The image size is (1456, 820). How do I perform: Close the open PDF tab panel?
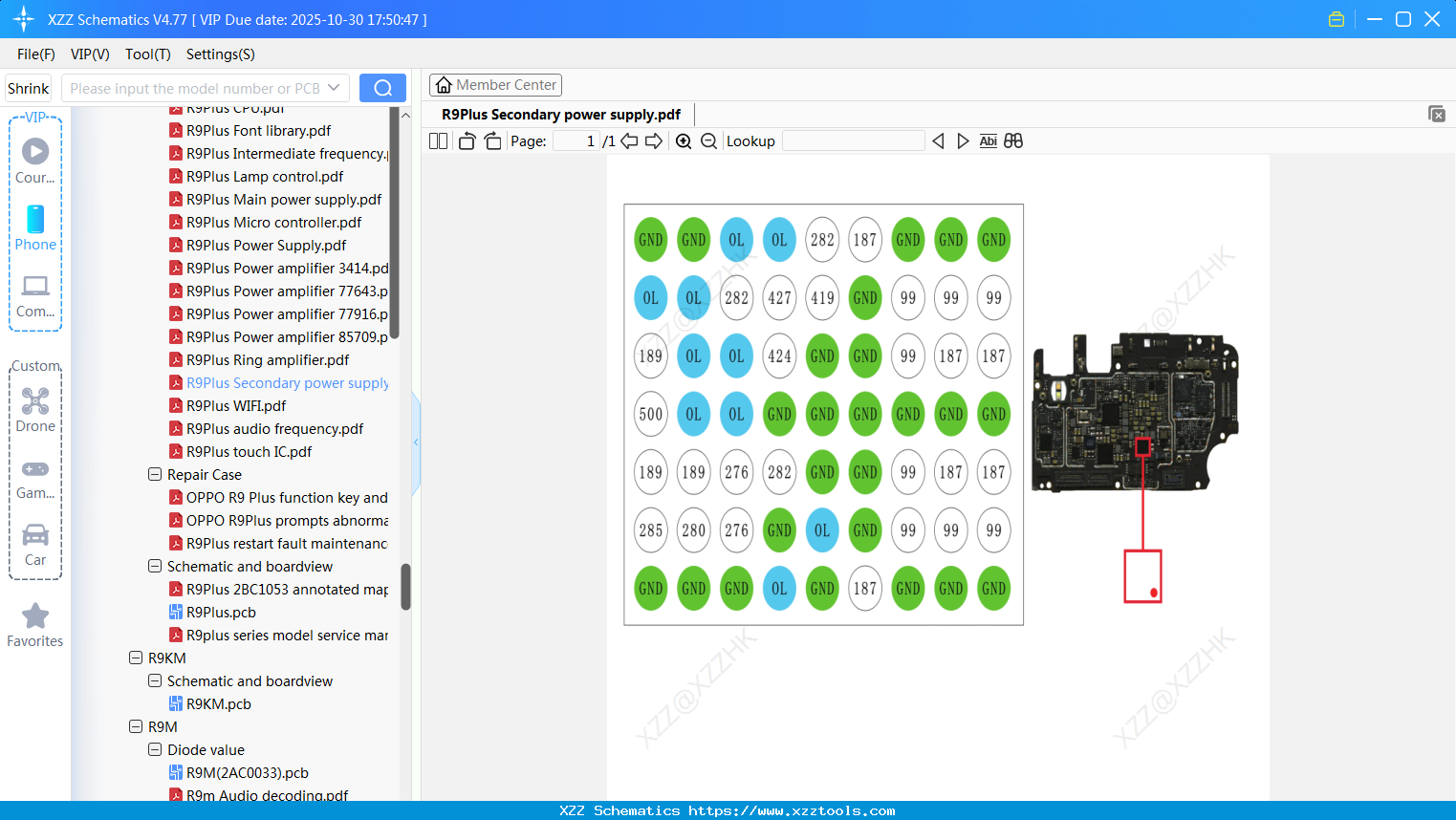pos(1437,114)
